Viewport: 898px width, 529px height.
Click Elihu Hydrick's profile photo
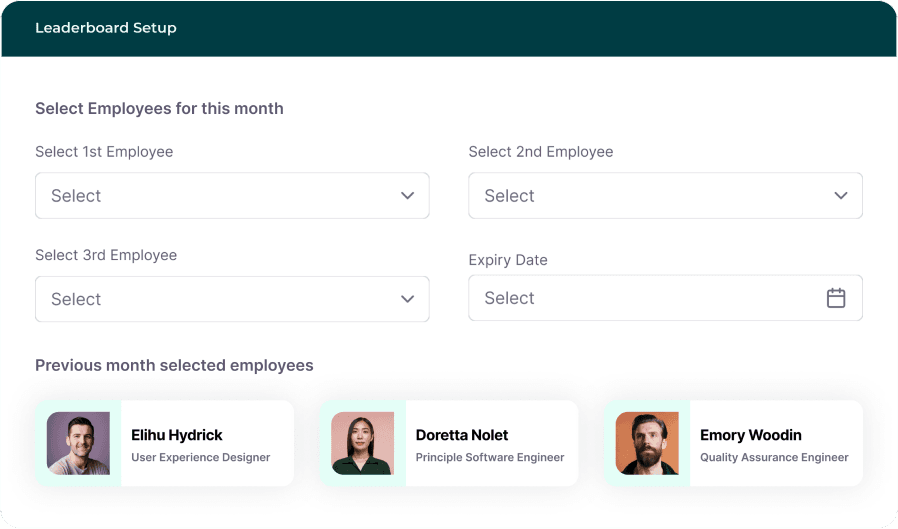tap(78, 443)
